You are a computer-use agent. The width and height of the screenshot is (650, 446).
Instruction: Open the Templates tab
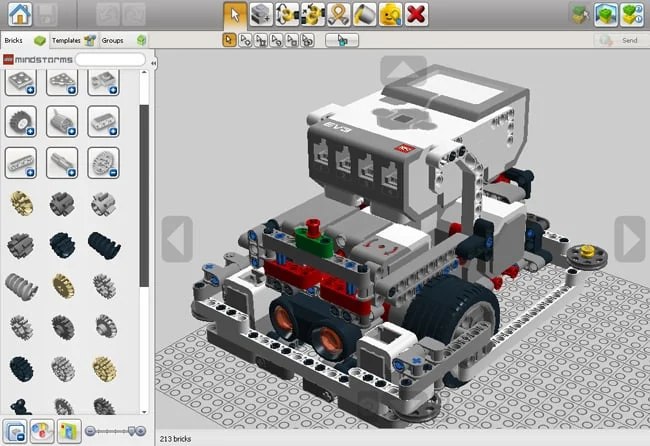[x=74, y=40]
